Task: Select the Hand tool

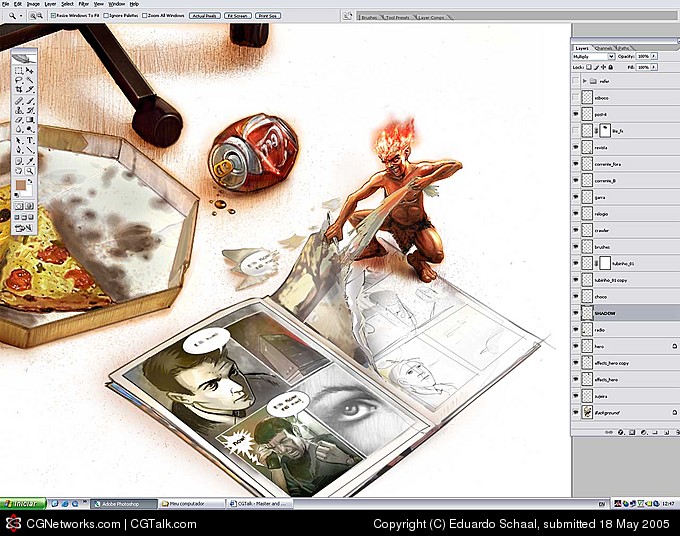Action: [x=19, y=171]
